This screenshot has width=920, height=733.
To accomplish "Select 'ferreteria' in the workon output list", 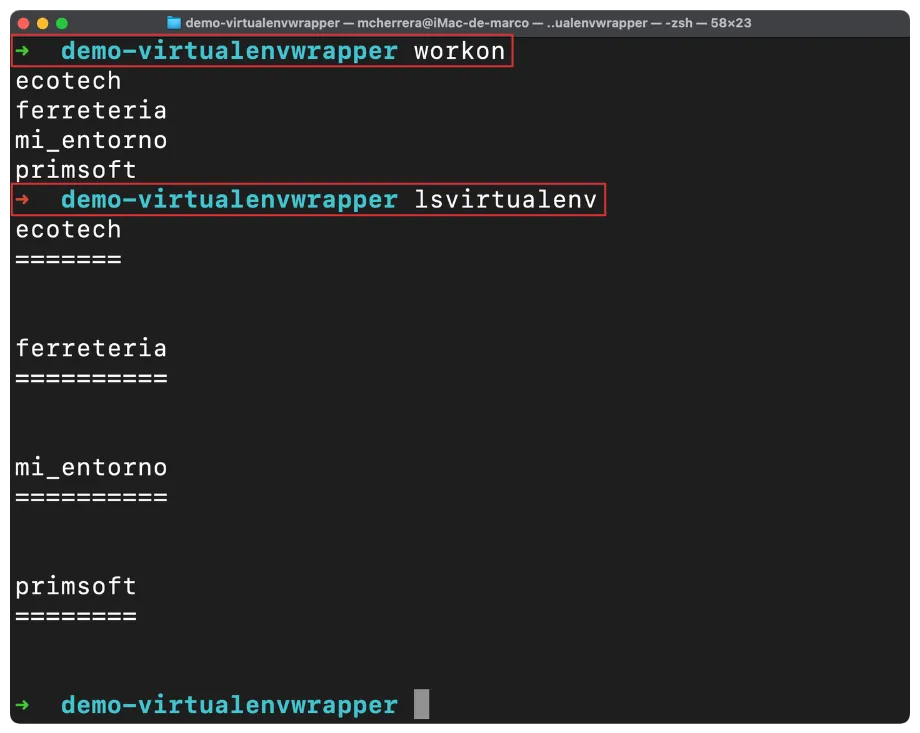I will tap(91, 111).
